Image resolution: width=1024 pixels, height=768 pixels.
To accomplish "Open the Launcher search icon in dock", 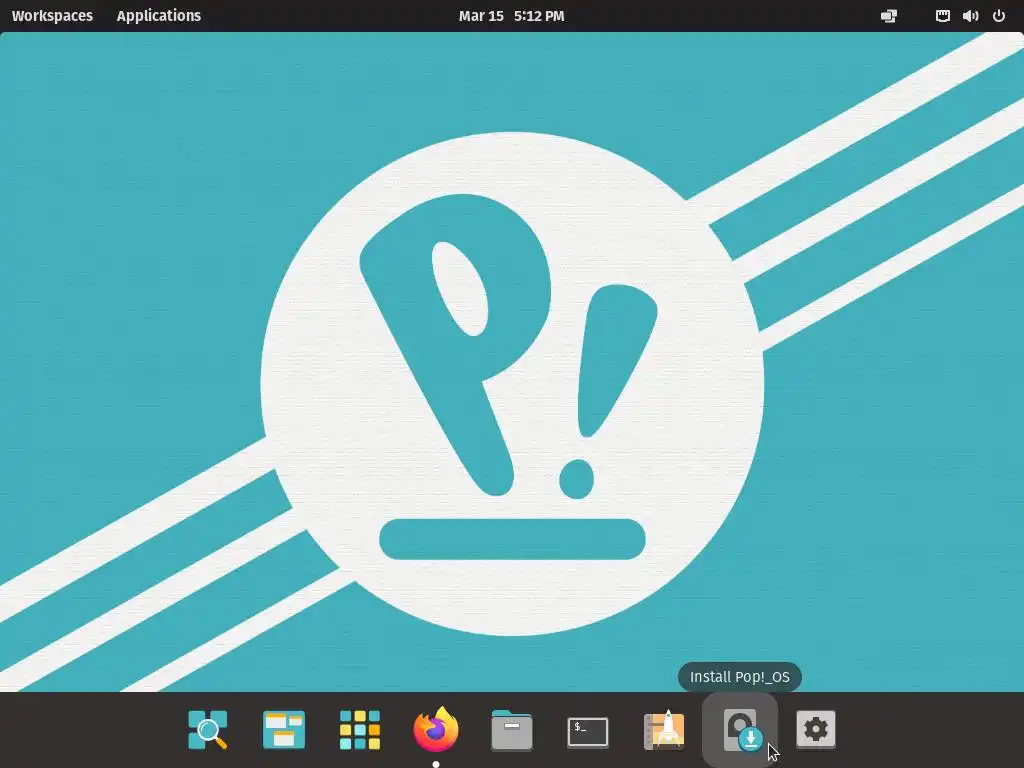I will pos(208,729).
